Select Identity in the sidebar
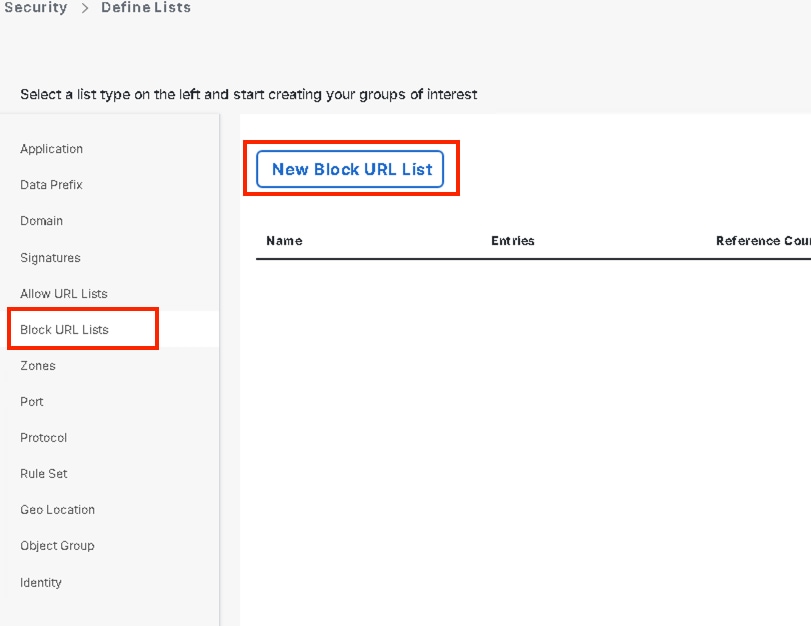This screenshot has height=626, width=811. click(x=40, y=583)
